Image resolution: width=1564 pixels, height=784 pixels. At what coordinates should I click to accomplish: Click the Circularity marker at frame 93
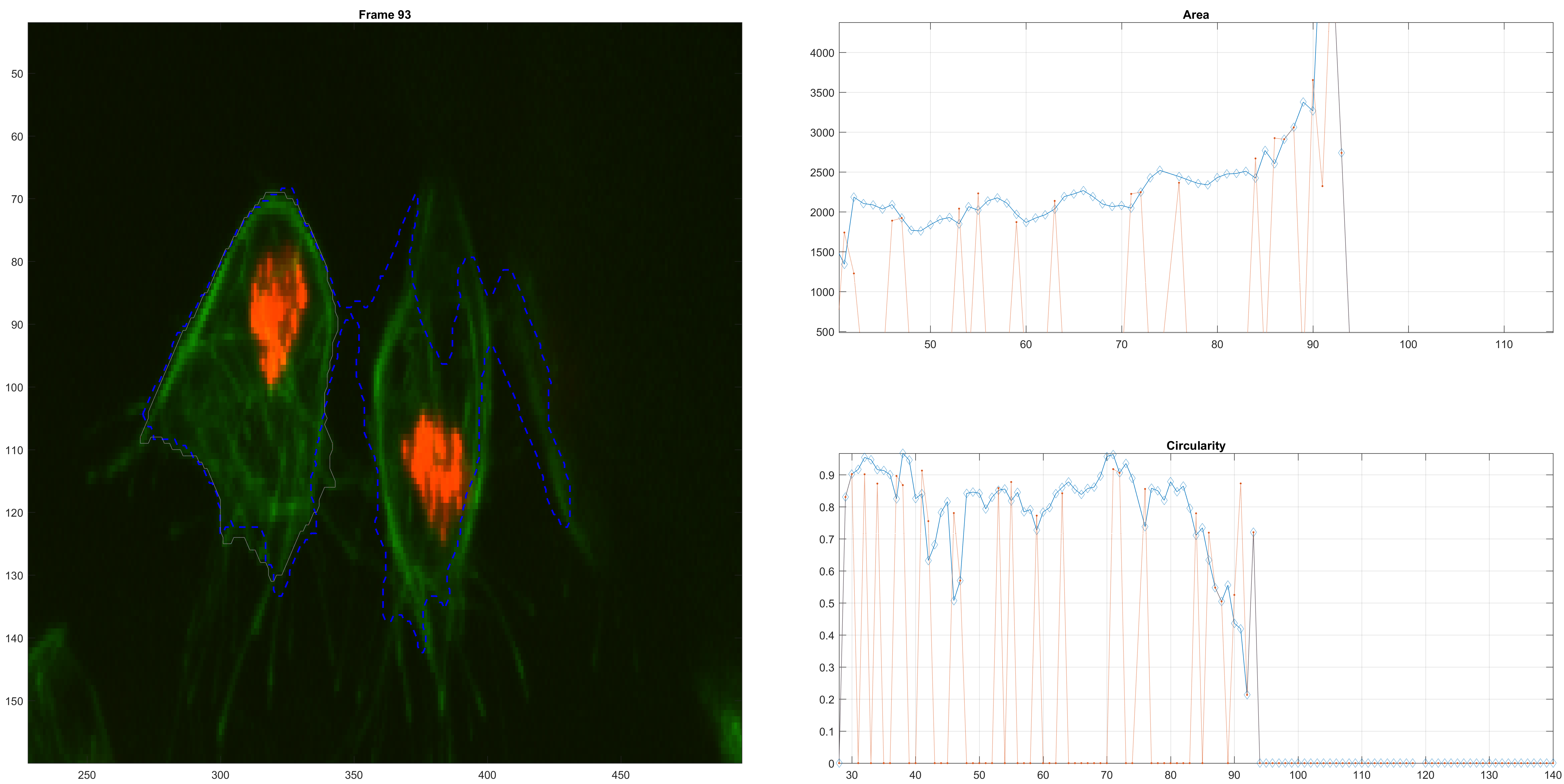1253,532
